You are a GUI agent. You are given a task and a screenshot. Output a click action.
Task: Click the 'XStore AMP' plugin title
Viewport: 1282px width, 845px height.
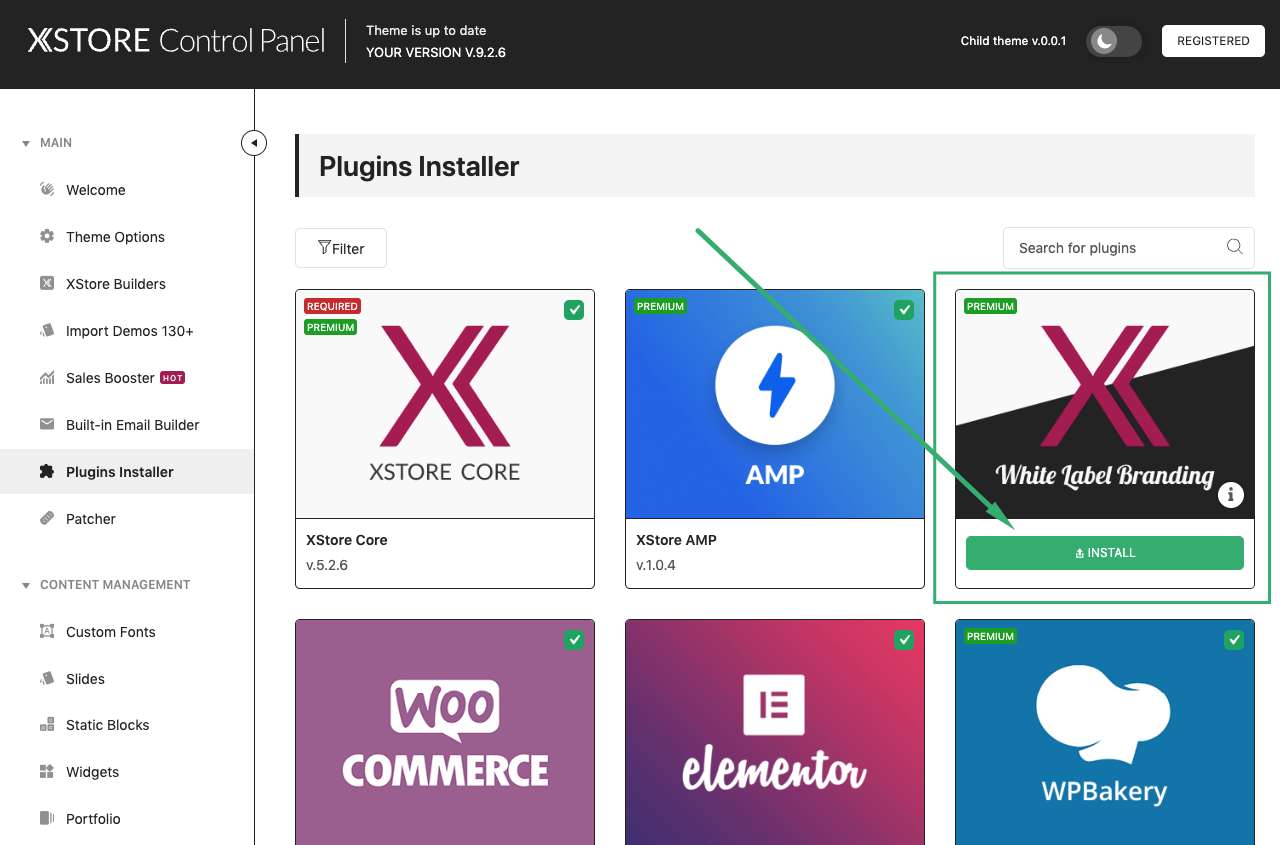click(x=676, y=540)
